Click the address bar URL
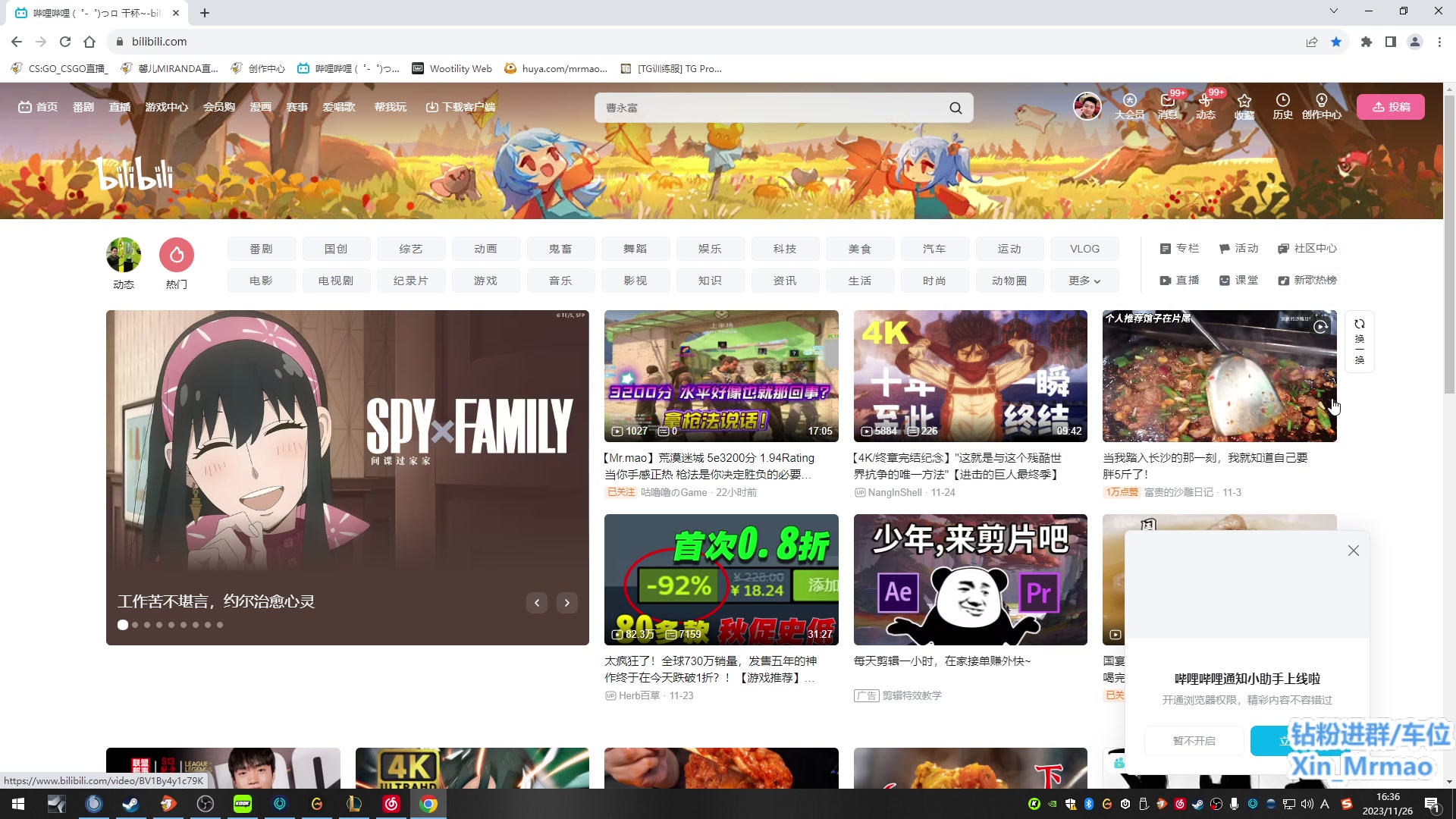 159,42
